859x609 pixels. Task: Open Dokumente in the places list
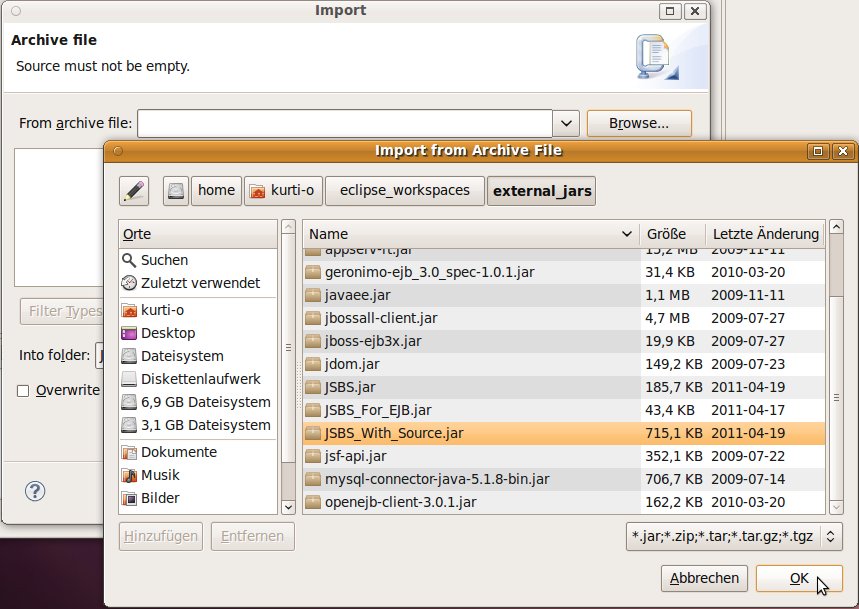178,452
